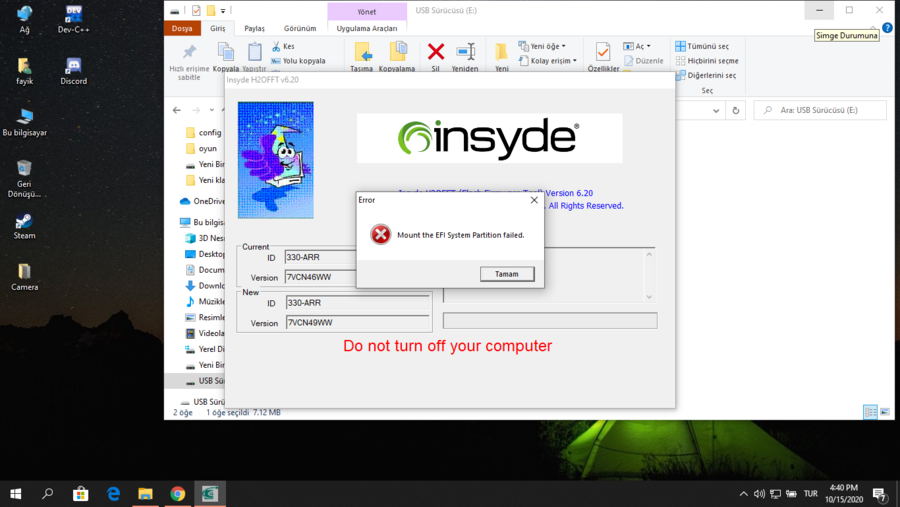The image size is (900, 507).
Task: Click Yolu kopyala in ribbon
Action: (298, 61)
